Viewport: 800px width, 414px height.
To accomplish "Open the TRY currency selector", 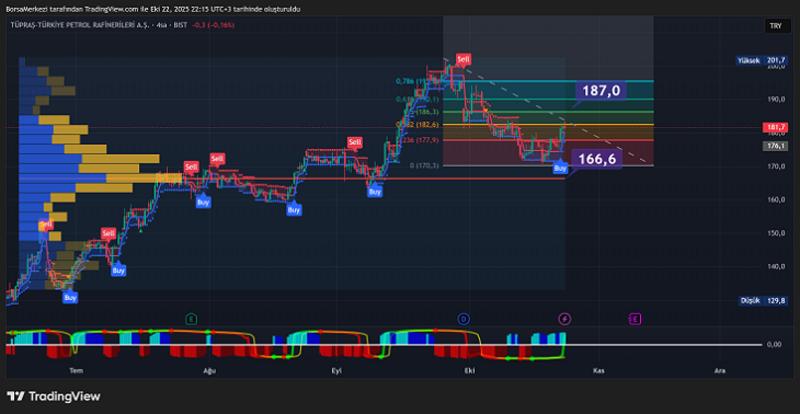I will pyautogui.click(x=774, y=26).
